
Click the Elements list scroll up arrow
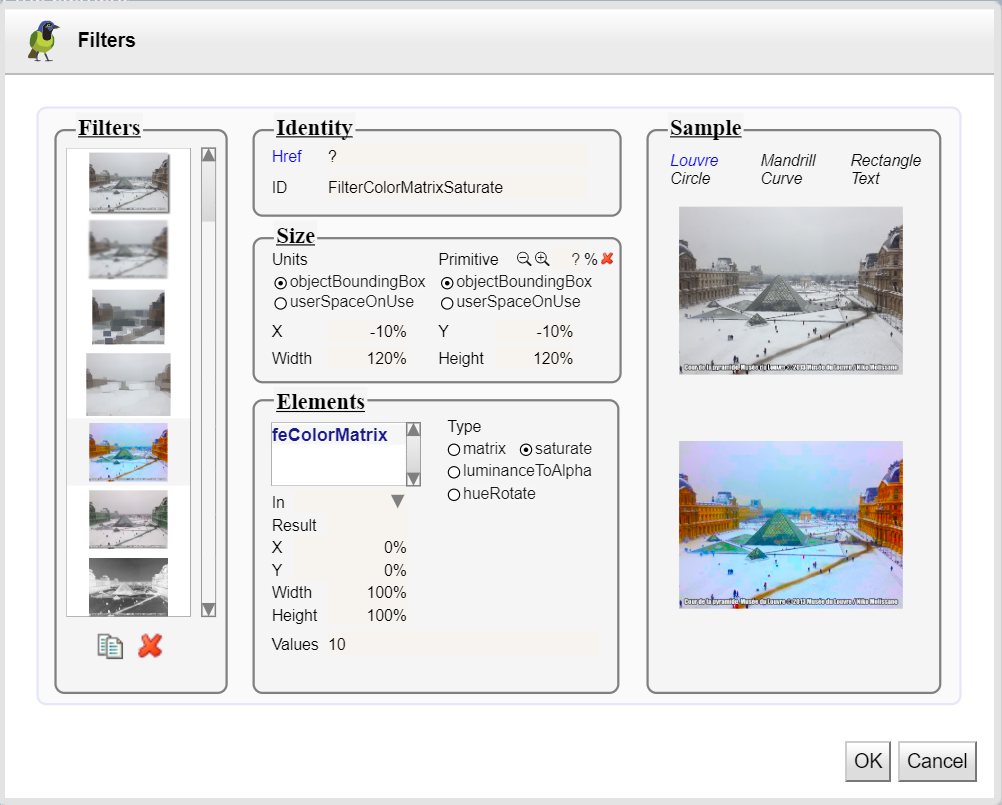tap(413, 429)
